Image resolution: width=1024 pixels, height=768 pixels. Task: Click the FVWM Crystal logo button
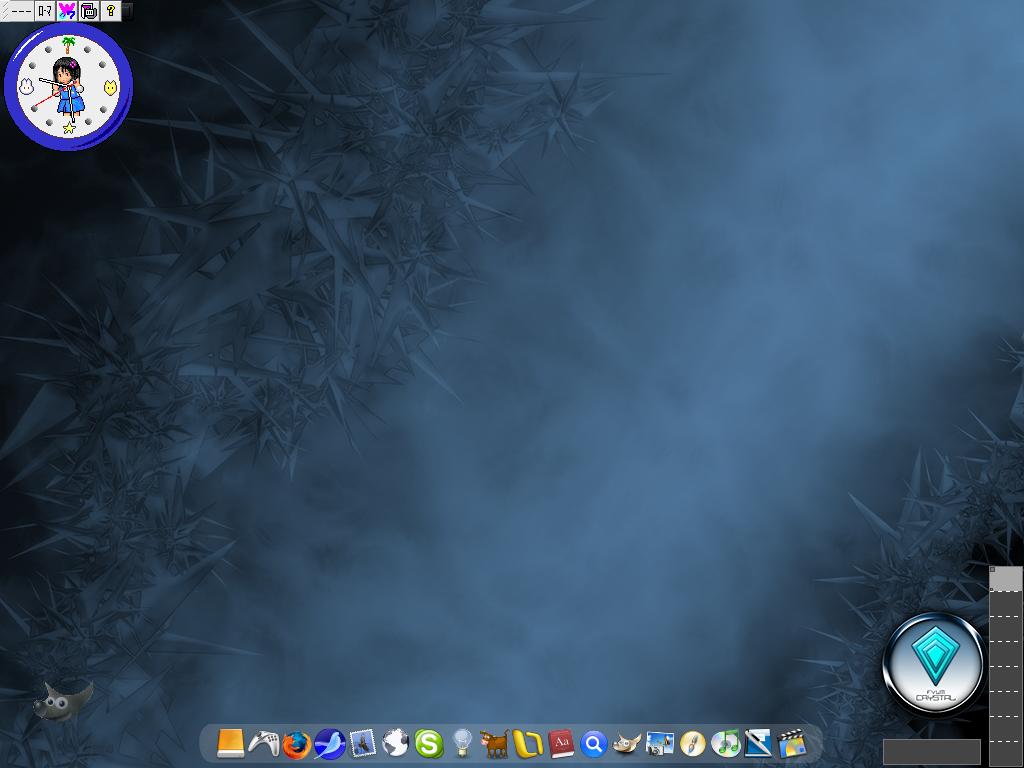934,664
